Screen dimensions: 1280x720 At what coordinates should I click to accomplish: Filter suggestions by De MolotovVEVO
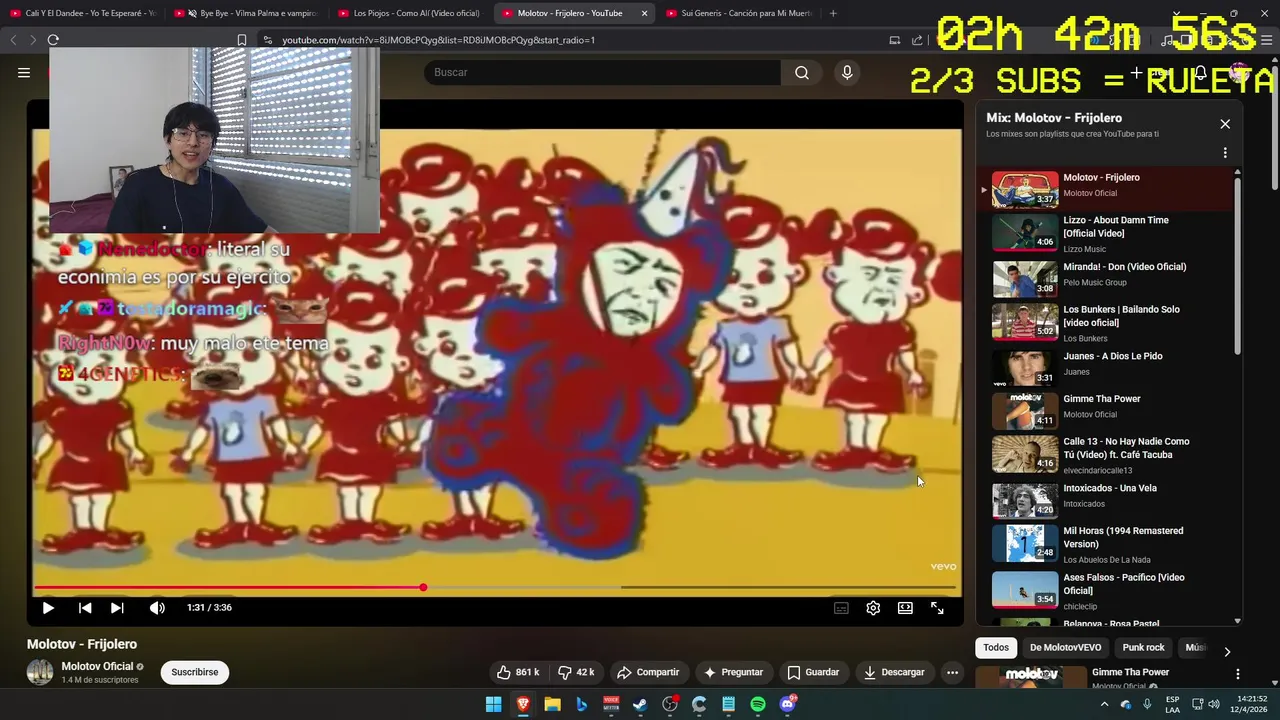[x=1065, y=647]
